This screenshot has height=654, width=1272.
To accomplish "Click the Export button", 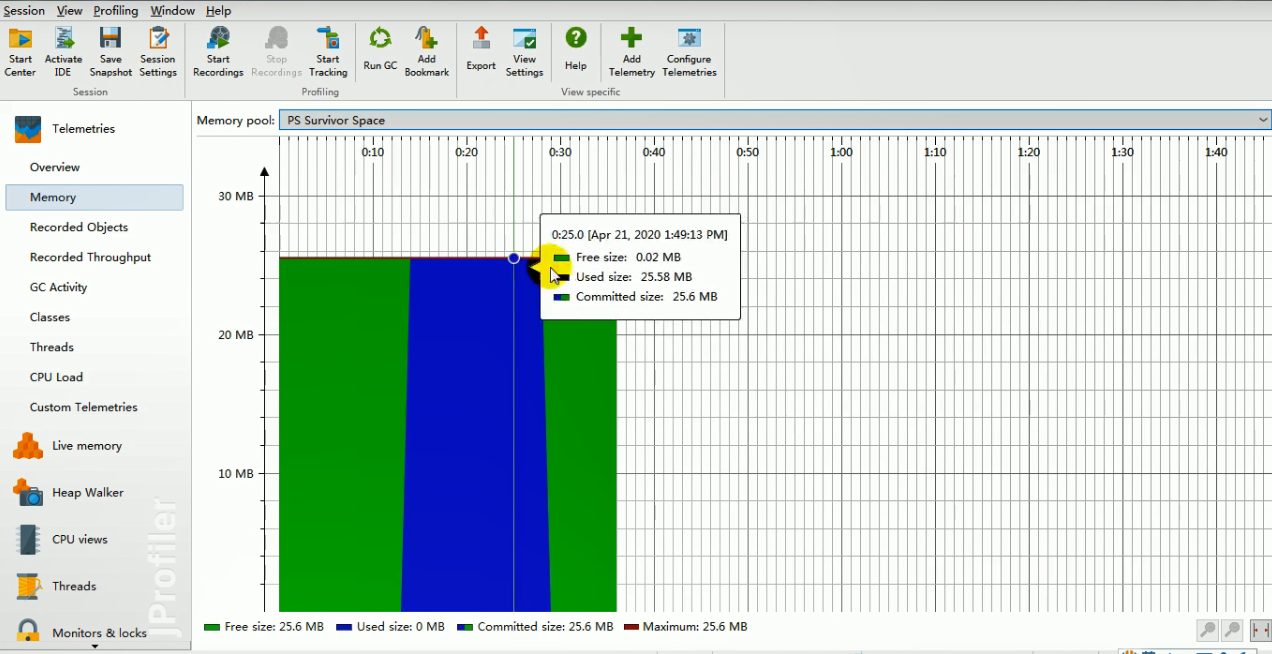I will click(x=480, y=48).
